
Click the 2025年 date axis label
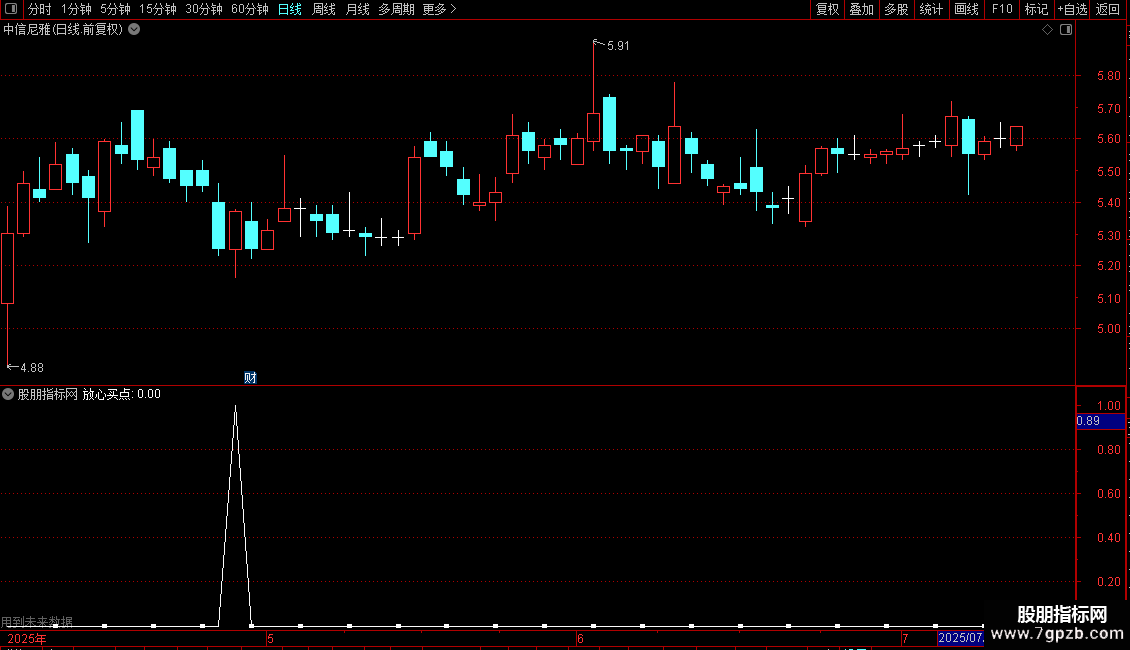[x=27, y=639]
